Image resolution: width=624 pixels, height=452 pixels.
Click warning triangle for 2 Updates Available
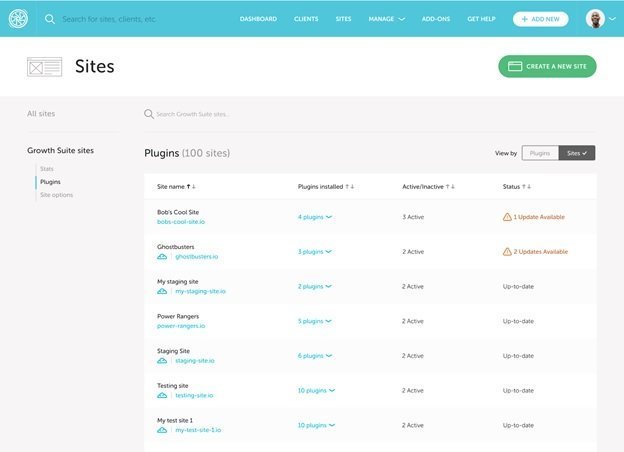(507, 251)
